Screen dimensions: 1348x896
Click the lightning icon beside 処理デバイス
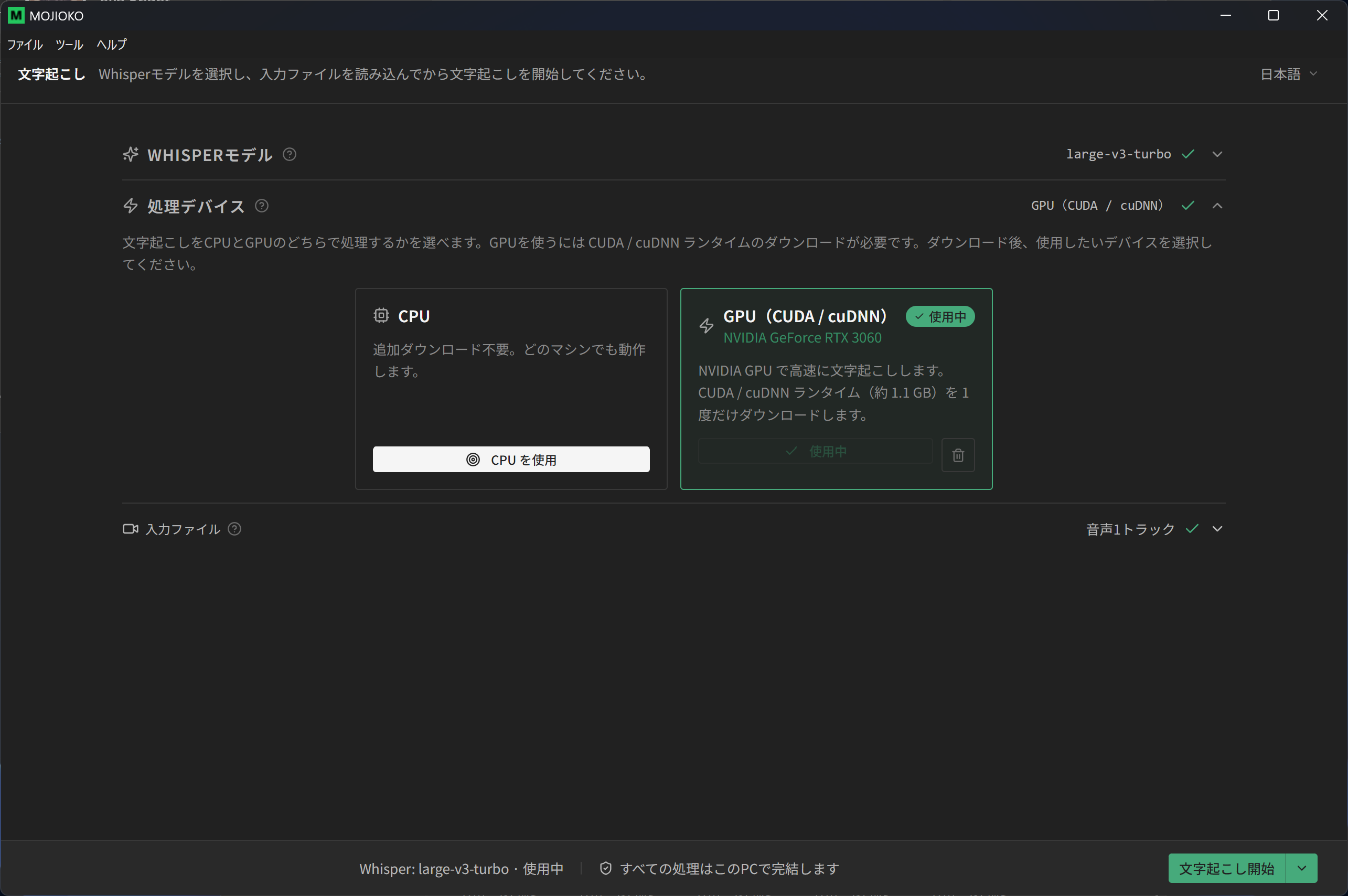tap(131, 206)
